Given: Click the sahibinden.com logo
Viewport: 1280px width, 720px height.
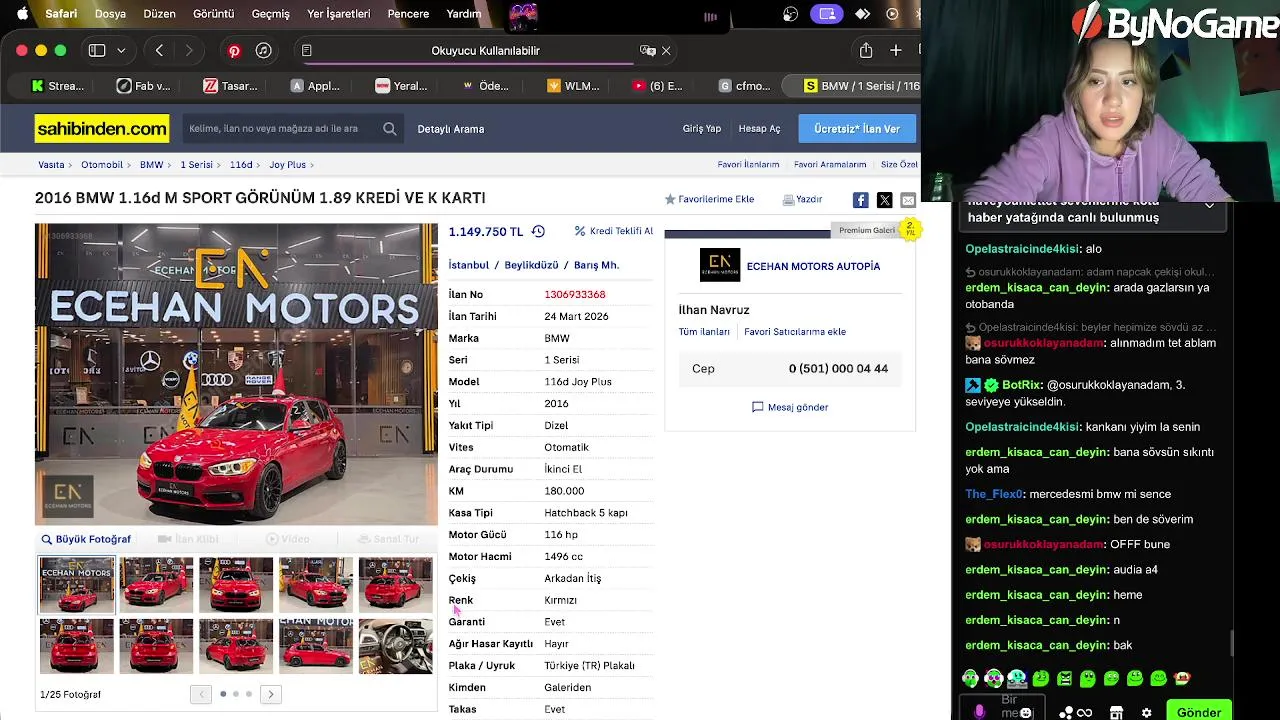Looking at the screenshot, I should pos(102,128).
